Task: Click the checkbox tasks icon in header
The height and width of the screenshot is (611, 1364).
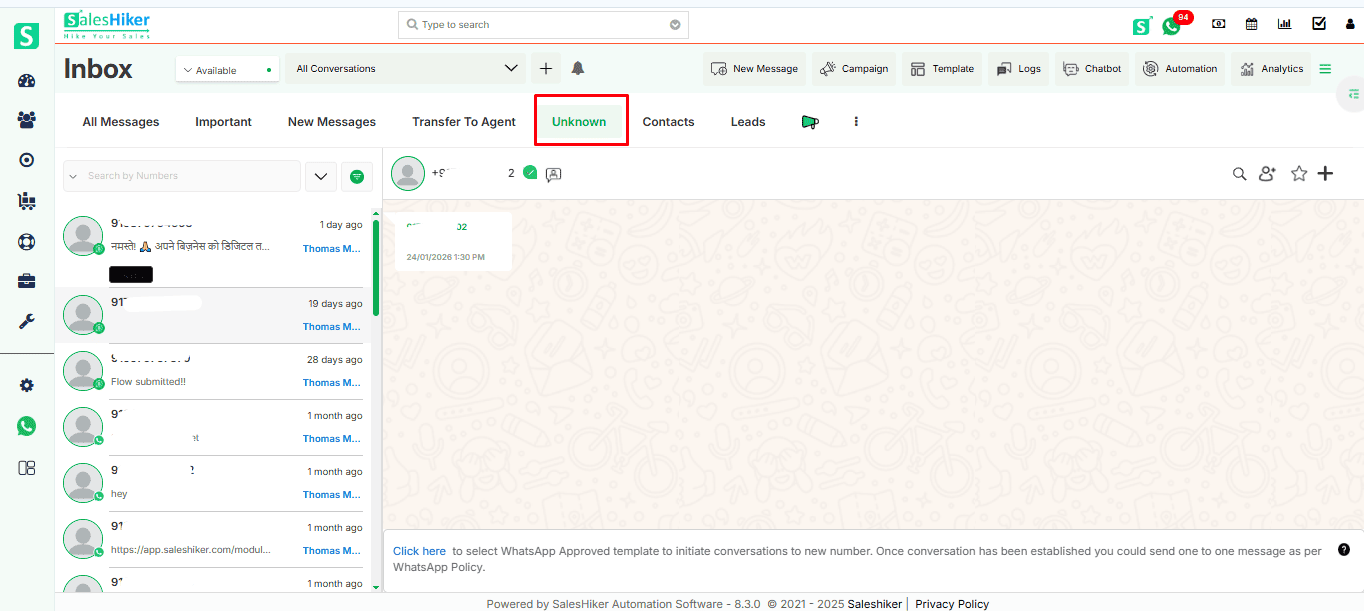Action: (1319, 25)
